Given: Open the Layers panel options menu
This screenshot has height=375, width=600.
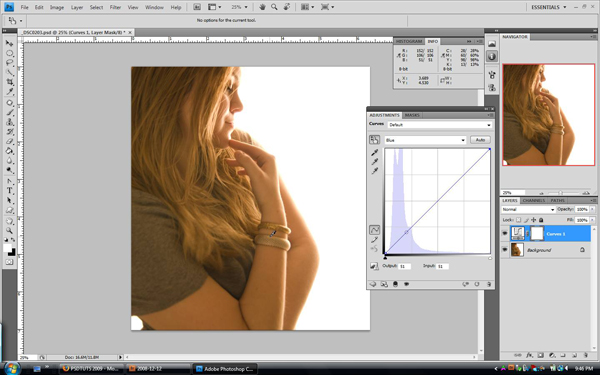Looking at the screenshot, I should tap(593, 201).
